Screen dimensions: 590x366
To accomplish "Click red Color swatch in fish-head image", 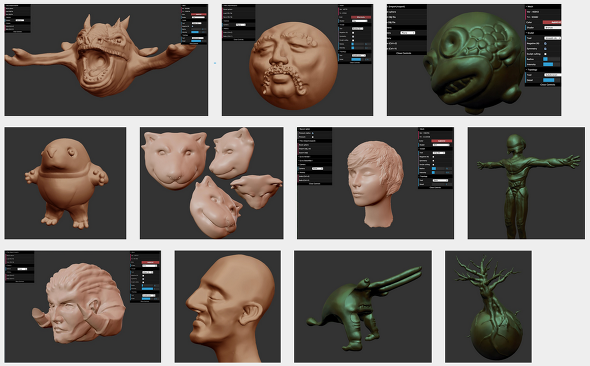I will point(552,23).
